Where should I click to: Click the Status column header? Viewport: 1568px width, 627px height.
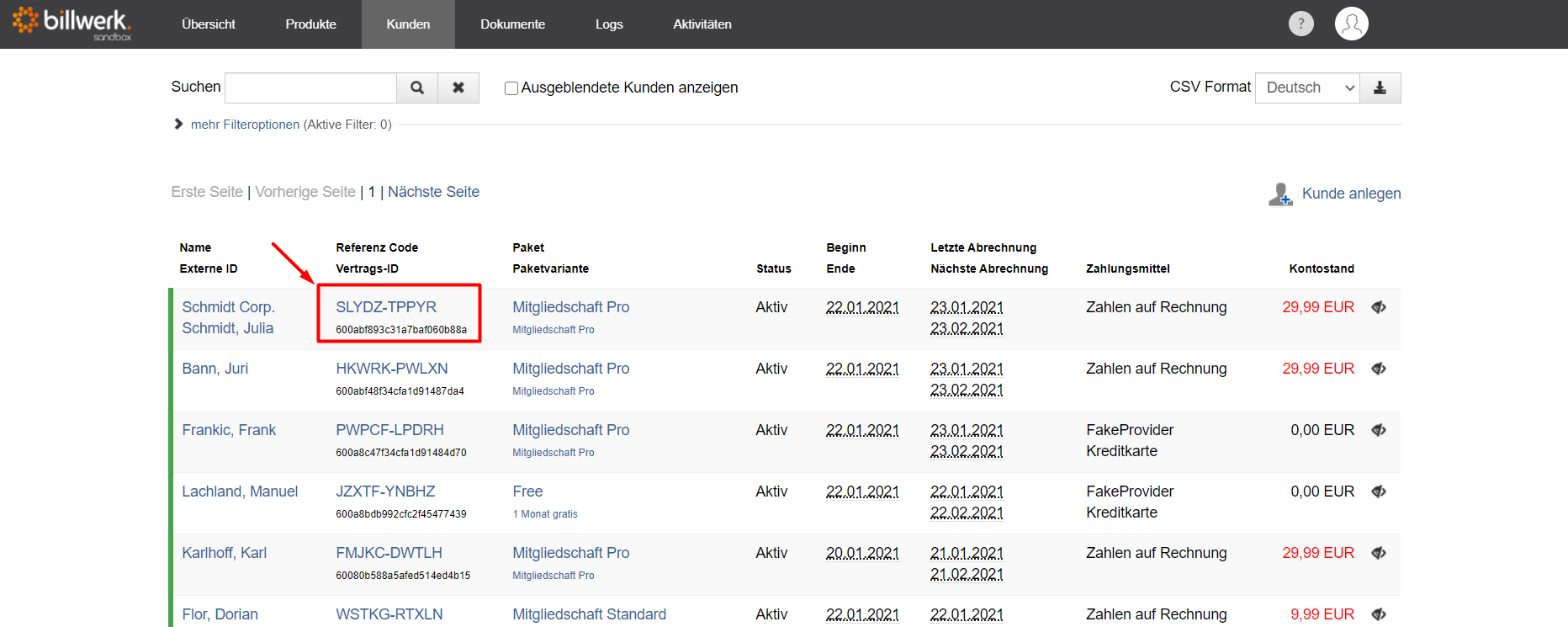pyautogui.click(x=773, y=268)
